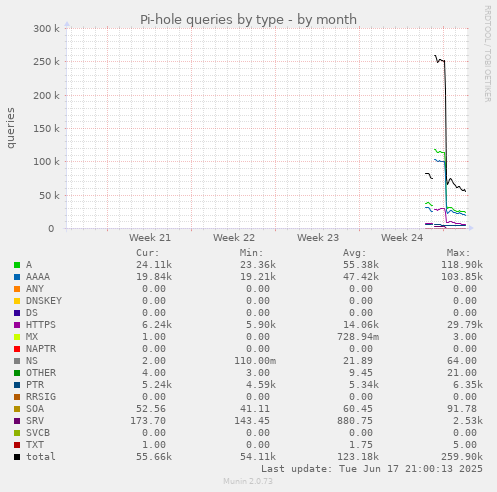497x492 pixels.
Task: Click the 'Min:' column header
Action: point(251,253)
